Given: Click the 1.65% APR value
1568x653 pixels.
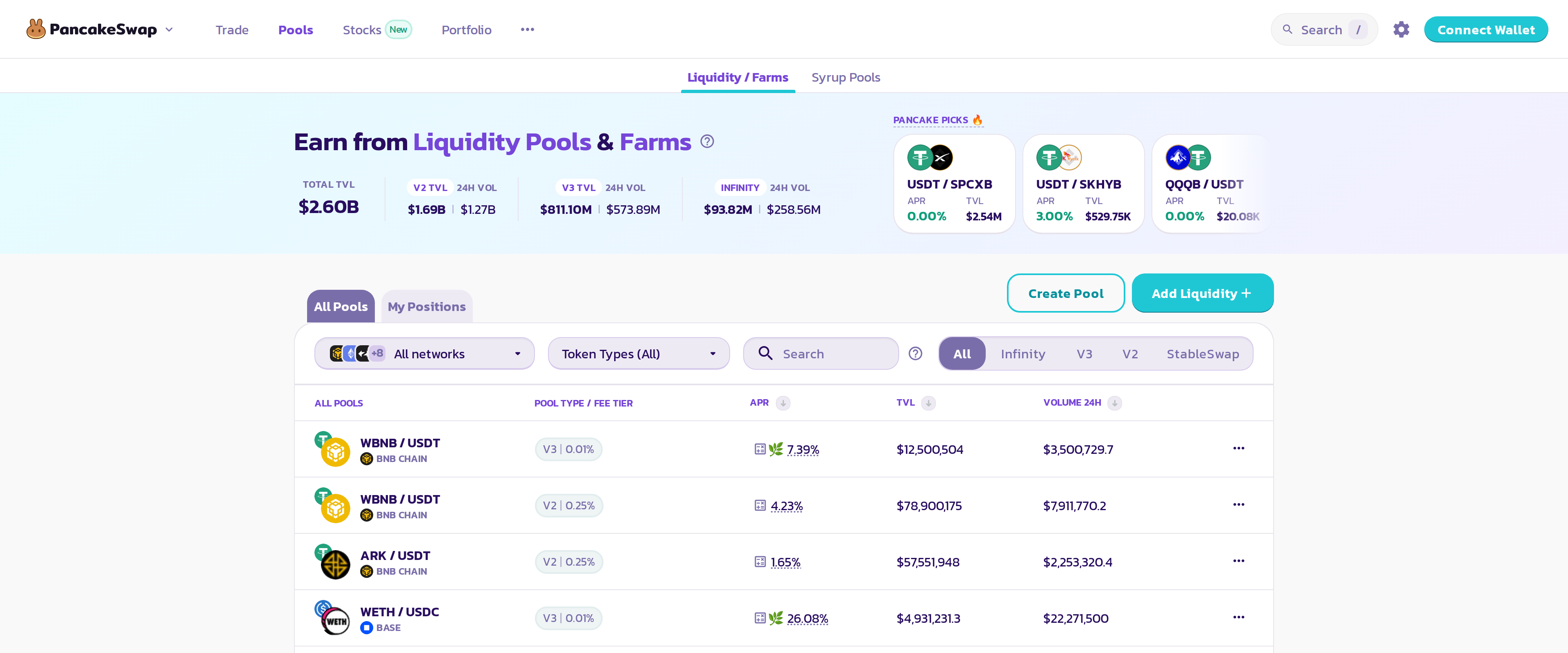Looking at the screenshot, I should [x=785, y=562].
